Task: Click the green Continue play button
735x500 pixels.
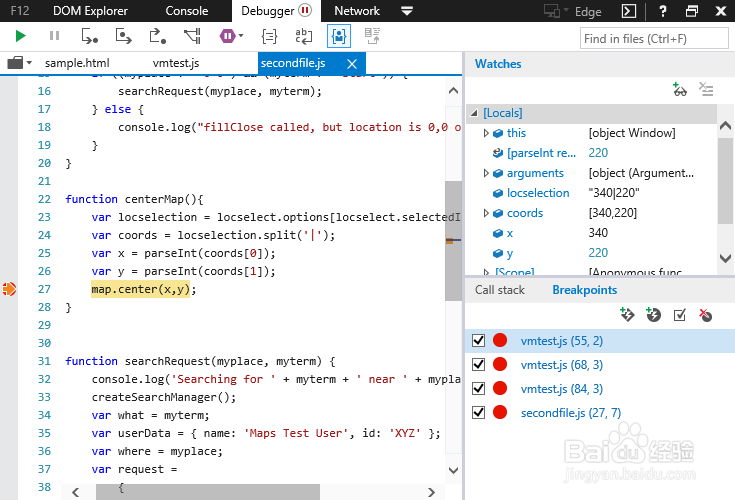Action: pyautogui.click(x=20, y=36)
